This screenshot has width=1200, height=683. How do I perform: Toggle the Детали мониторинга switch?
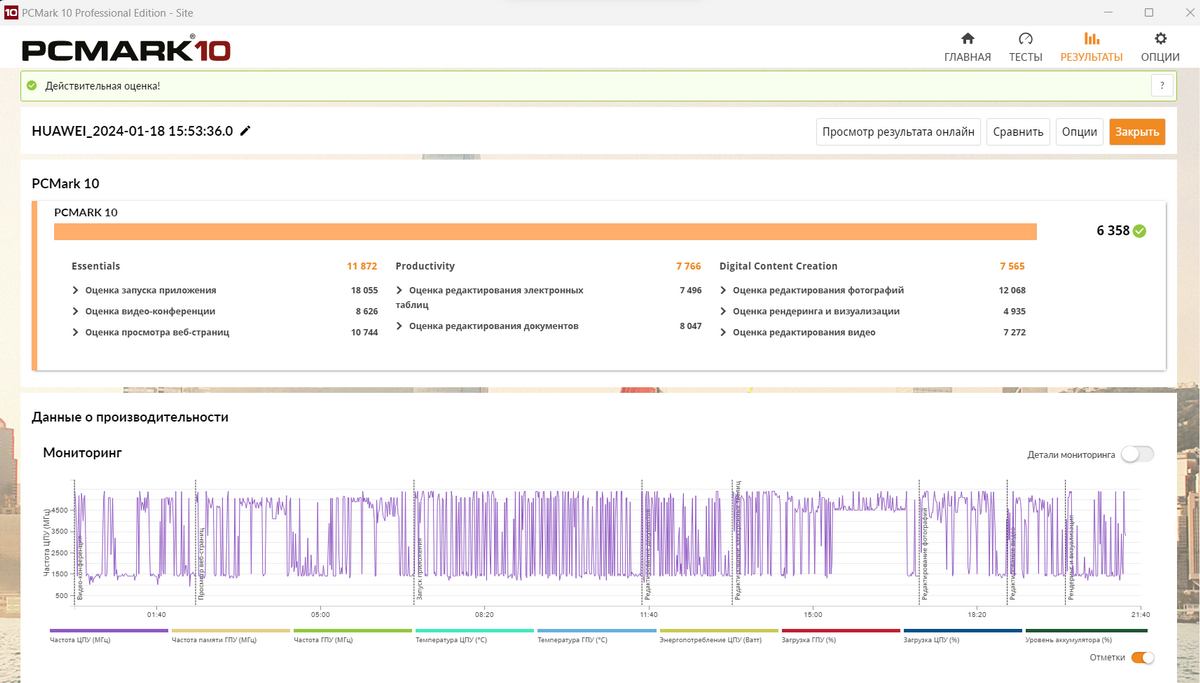[1137, 454]
